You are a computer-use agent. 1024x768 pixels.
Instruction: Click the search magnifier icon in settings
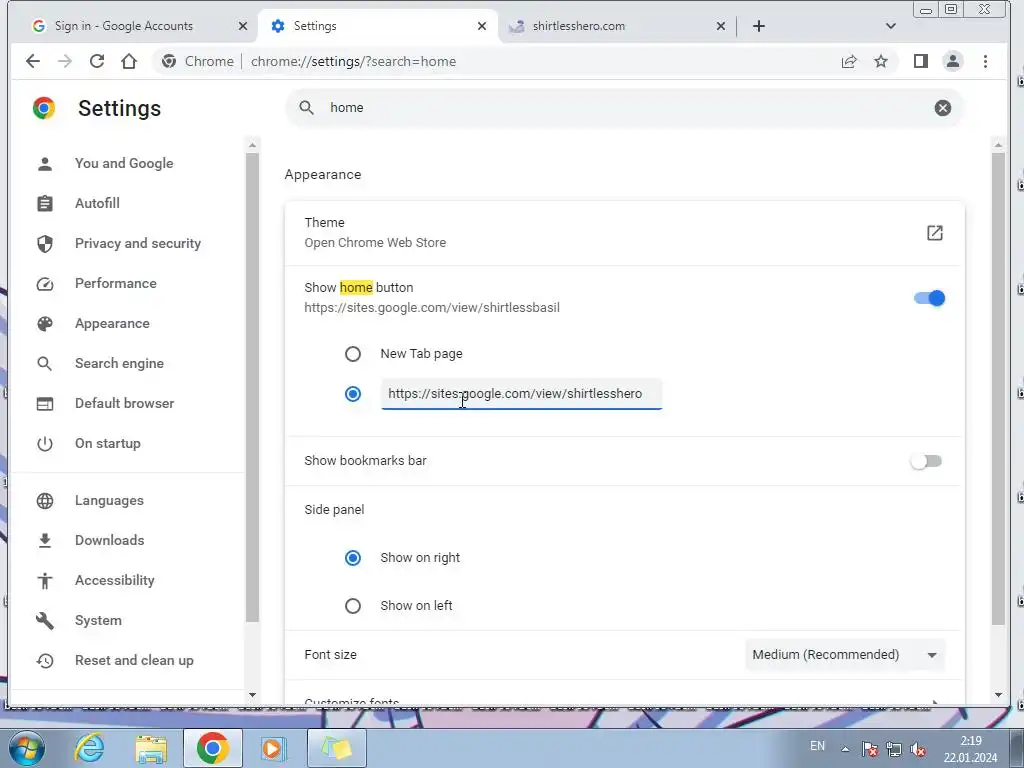306,108
